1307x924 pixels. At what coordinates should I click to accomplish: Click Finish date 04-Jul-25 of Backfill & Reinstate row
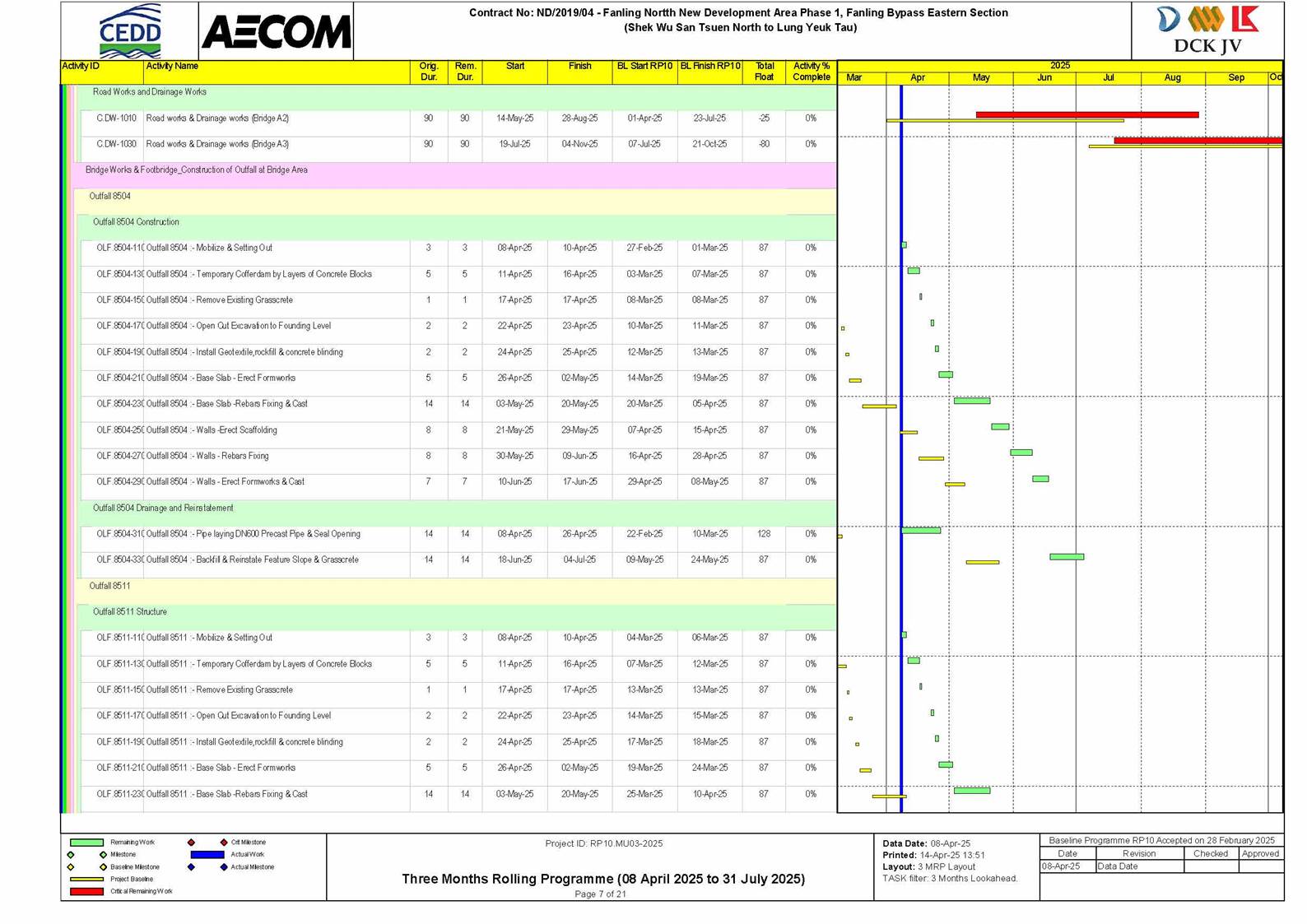pos(580,560)
